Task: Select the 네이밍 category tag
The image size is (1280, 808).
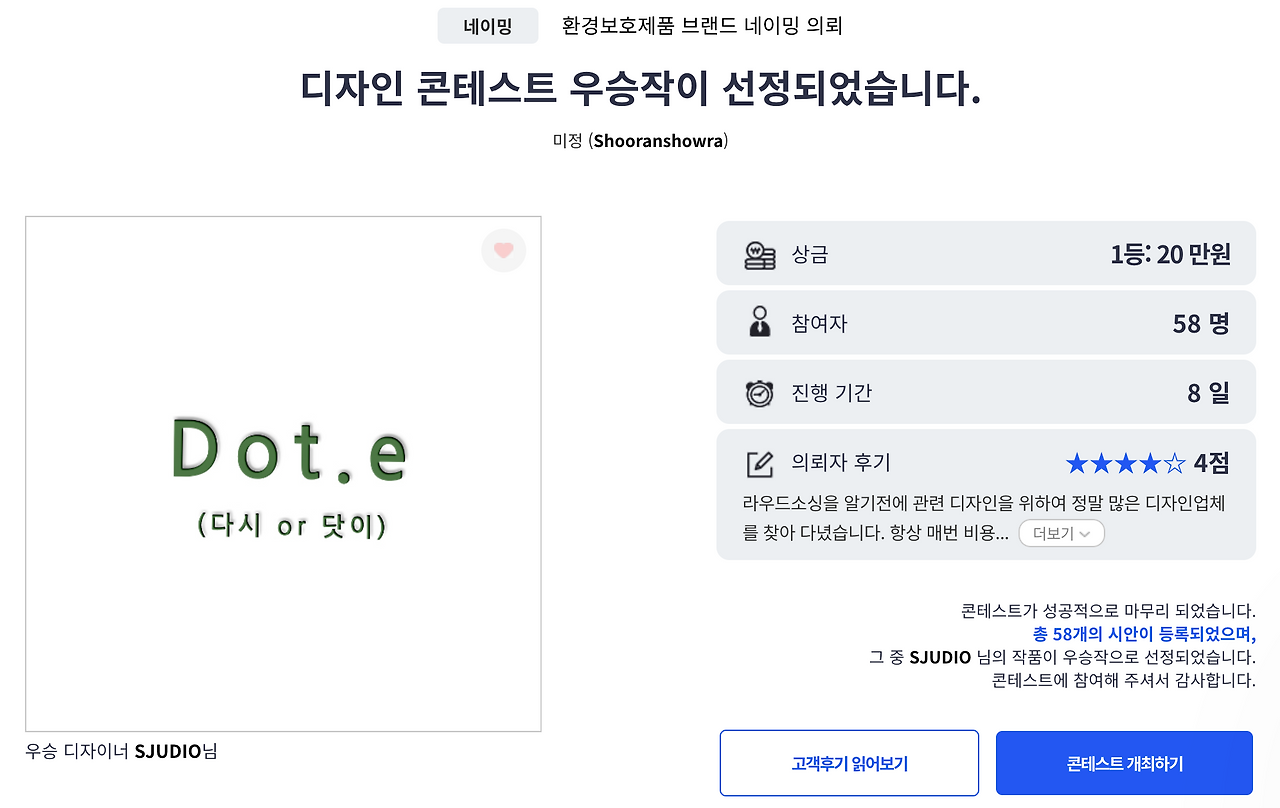Action: tap(488, 25)
